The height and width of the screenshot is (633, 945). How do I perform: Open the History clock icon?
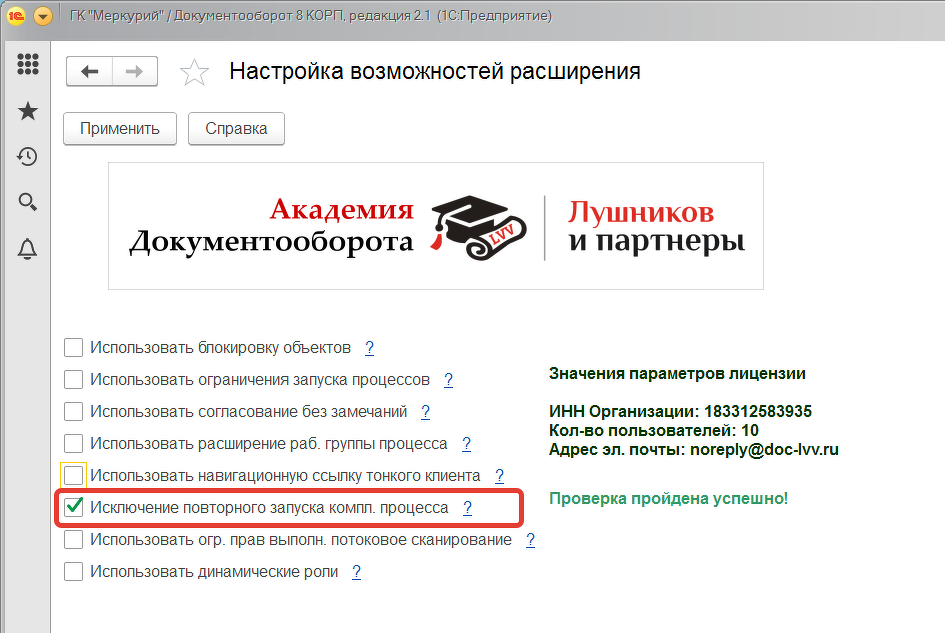click(x=28, y=157)
